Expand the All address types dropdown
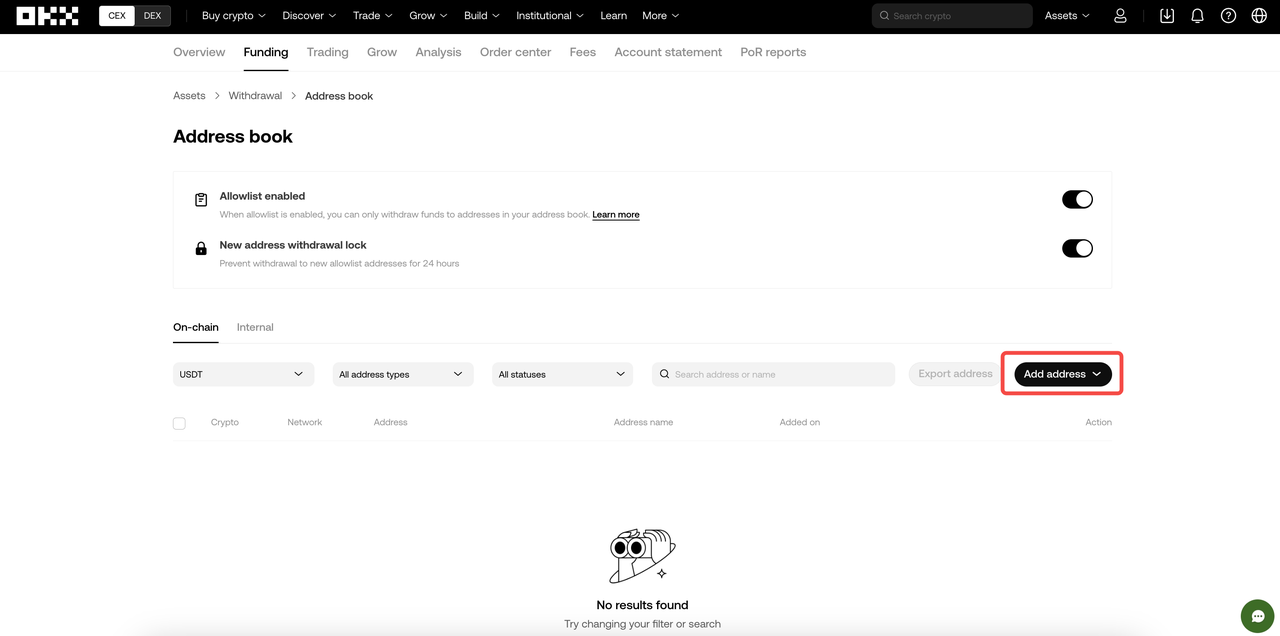 click(402, 373)
